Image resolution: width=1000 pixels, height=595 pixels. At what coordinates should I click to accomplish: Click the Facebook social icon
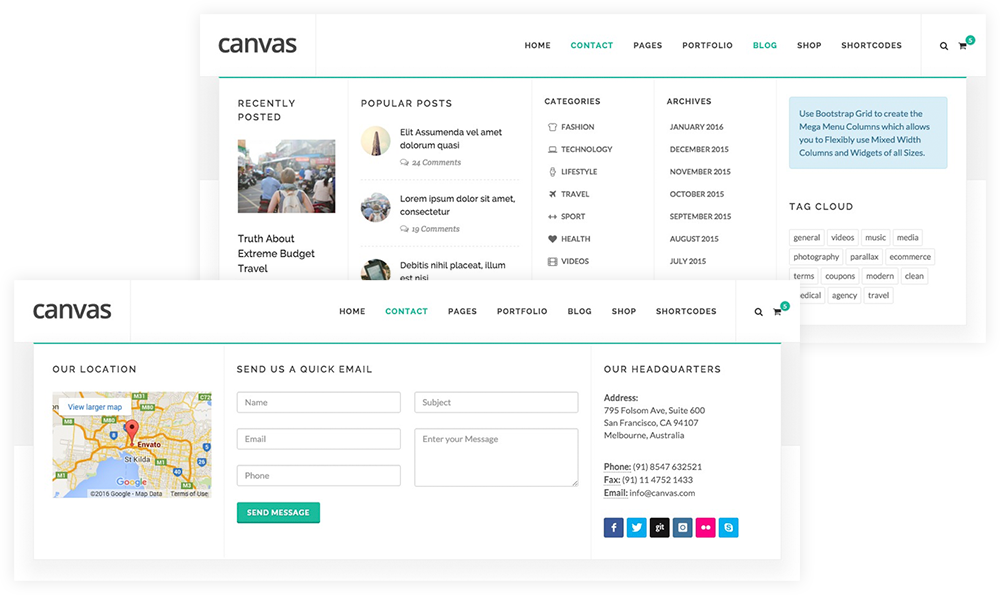[614, 527]
